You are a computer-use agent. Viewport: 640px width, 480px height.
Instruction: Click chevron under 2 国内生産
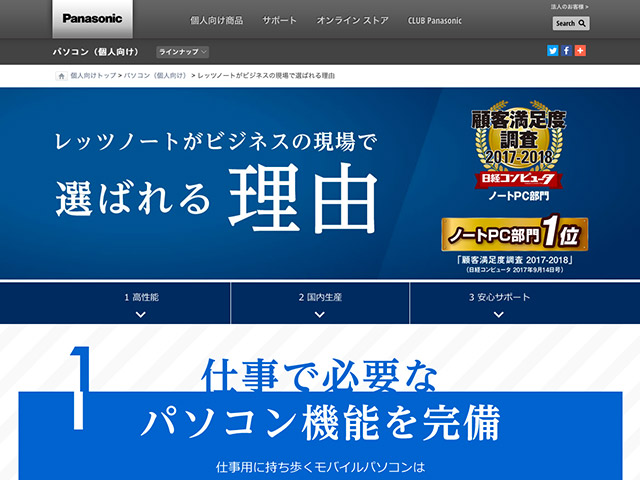tap(320, 314)
